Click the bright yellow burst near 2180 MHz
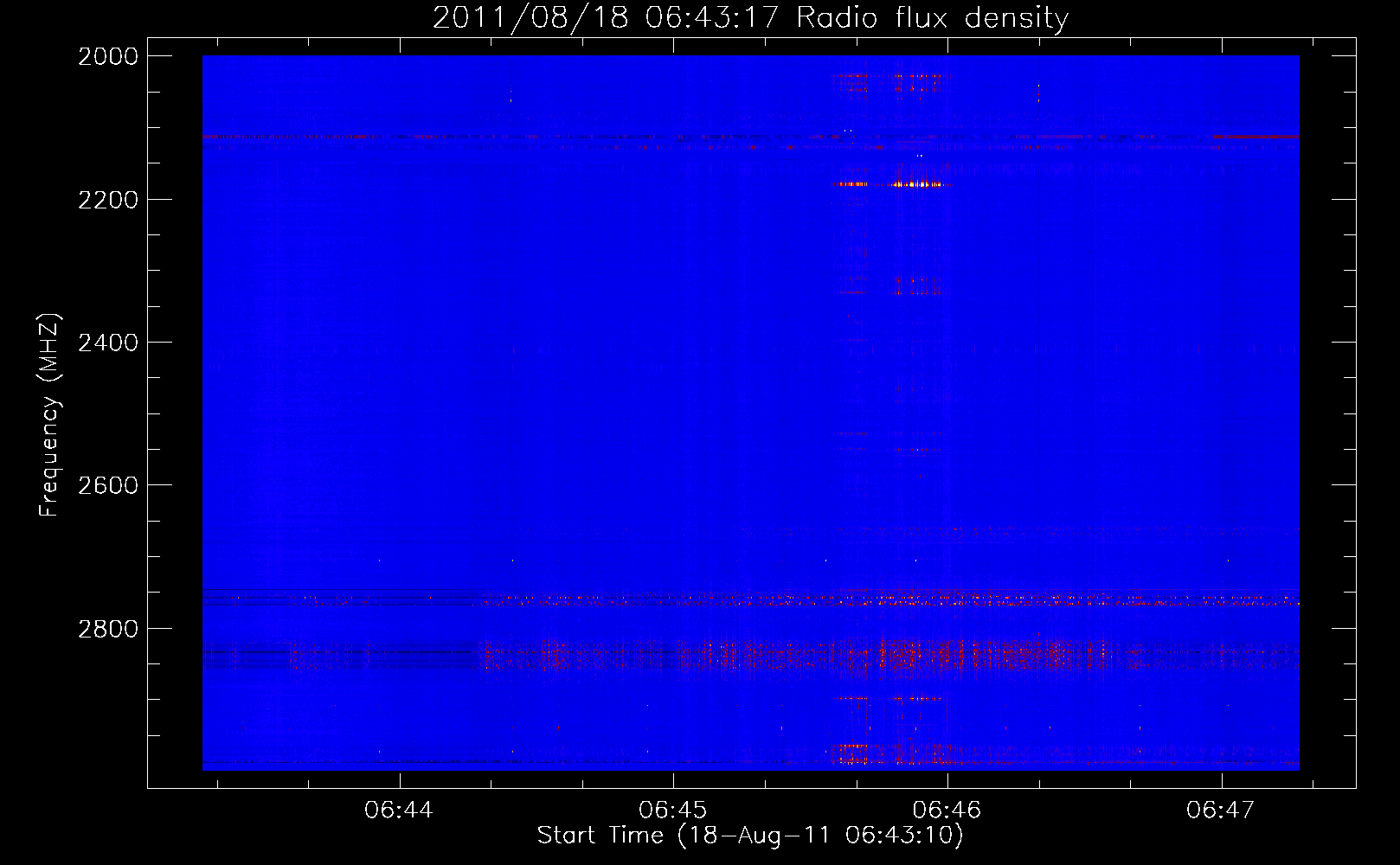Viewport: 1400px width, 865px height. [x=917, y=184]
